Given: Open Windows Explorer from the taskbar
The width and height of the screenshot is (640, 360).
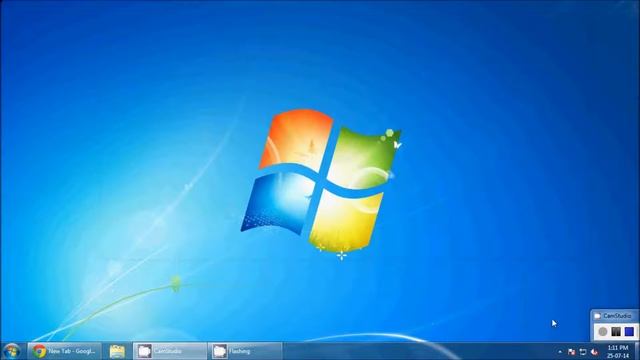Looking at the screenshot, I should tap(117, 351).
